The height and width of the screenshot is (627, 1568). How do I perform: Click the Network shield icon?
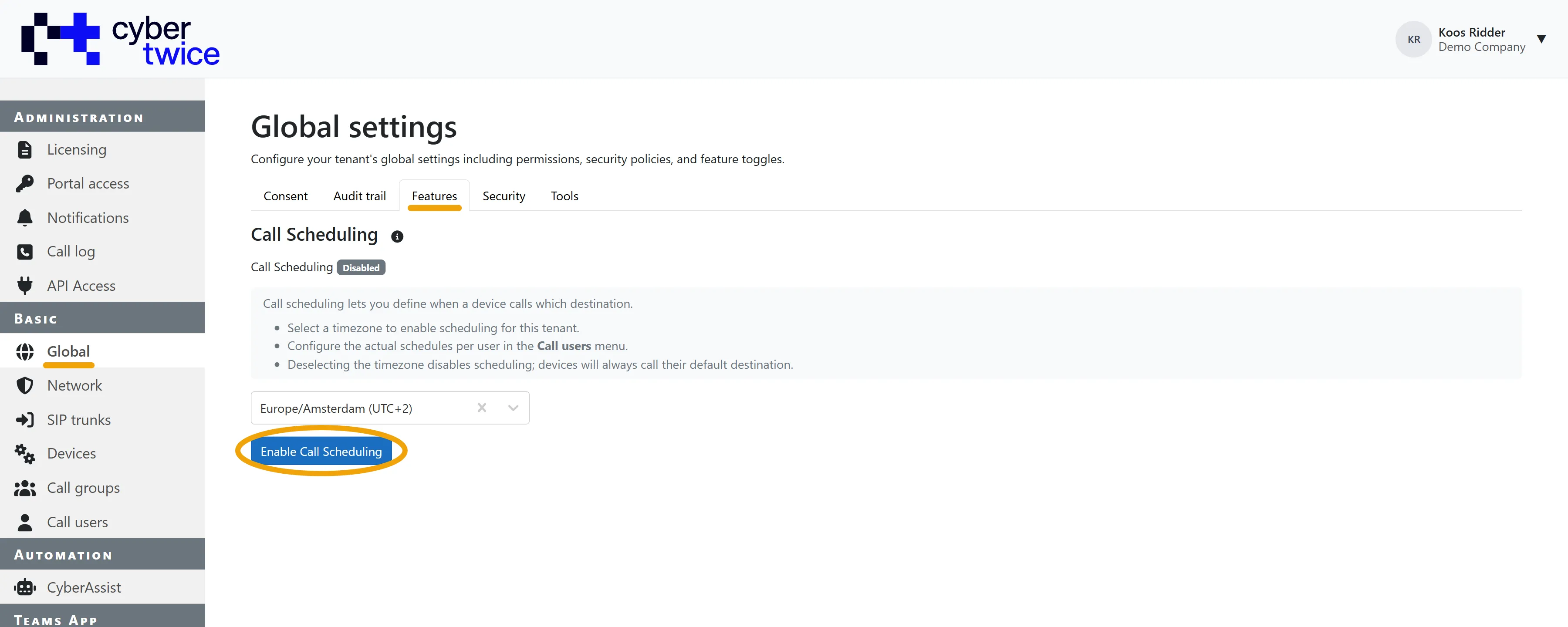click(24, 386)
